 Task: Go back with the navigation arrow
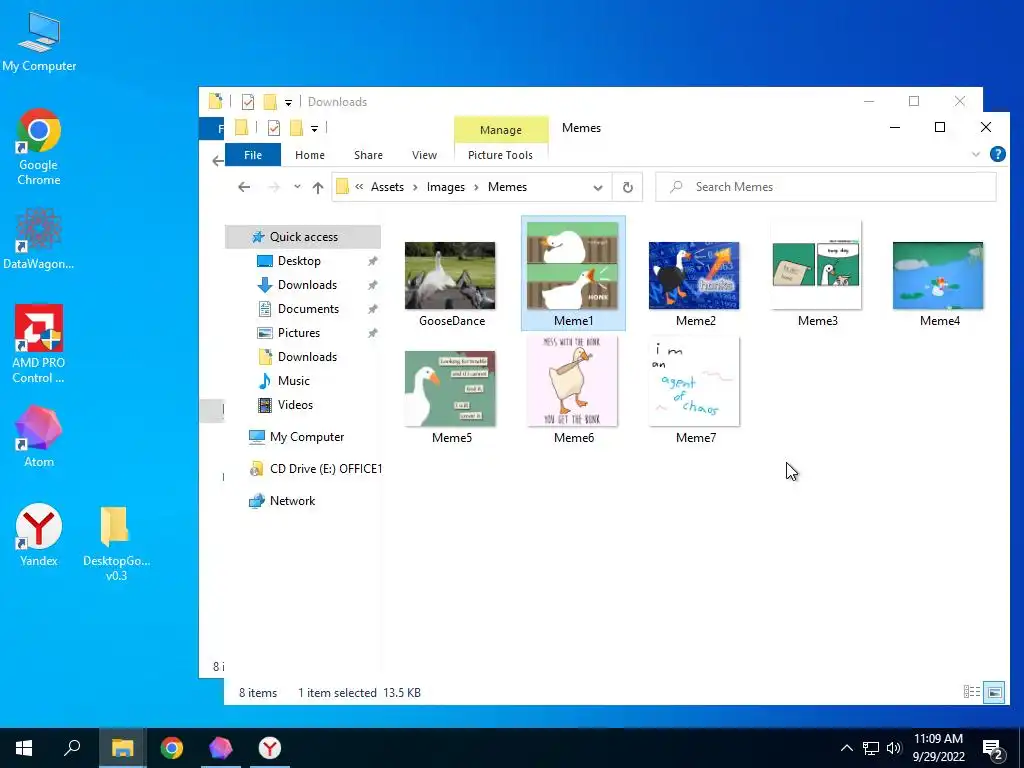pyautogui.click(x=244, y=187)
